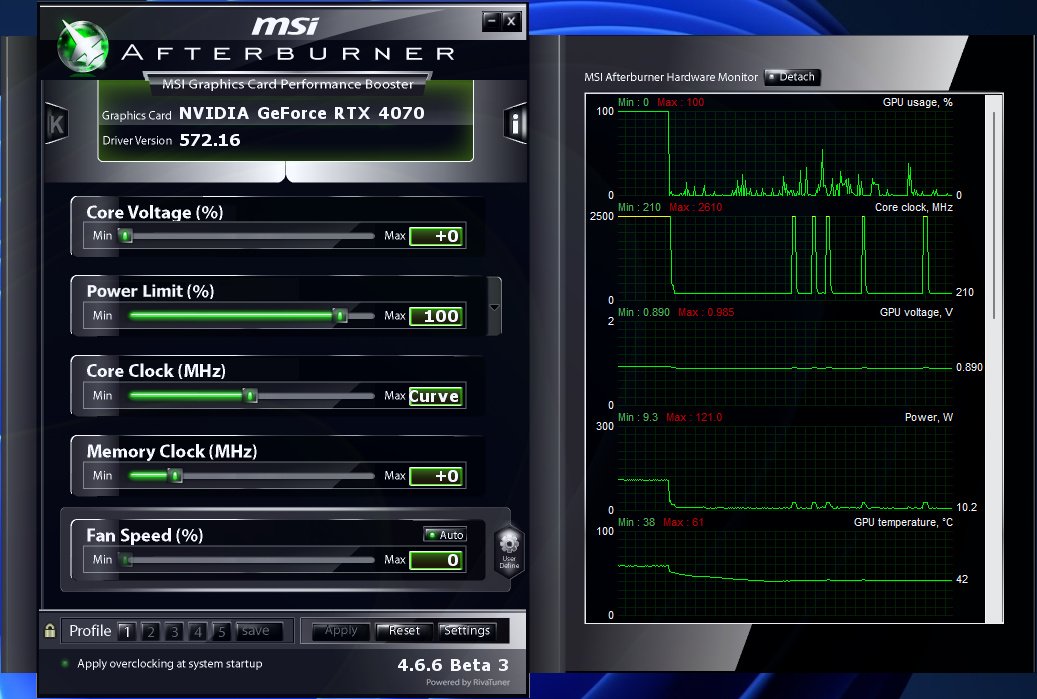Toggle Auto fan speed
The width and height of the screenshot is (1037, 699).
445,534
